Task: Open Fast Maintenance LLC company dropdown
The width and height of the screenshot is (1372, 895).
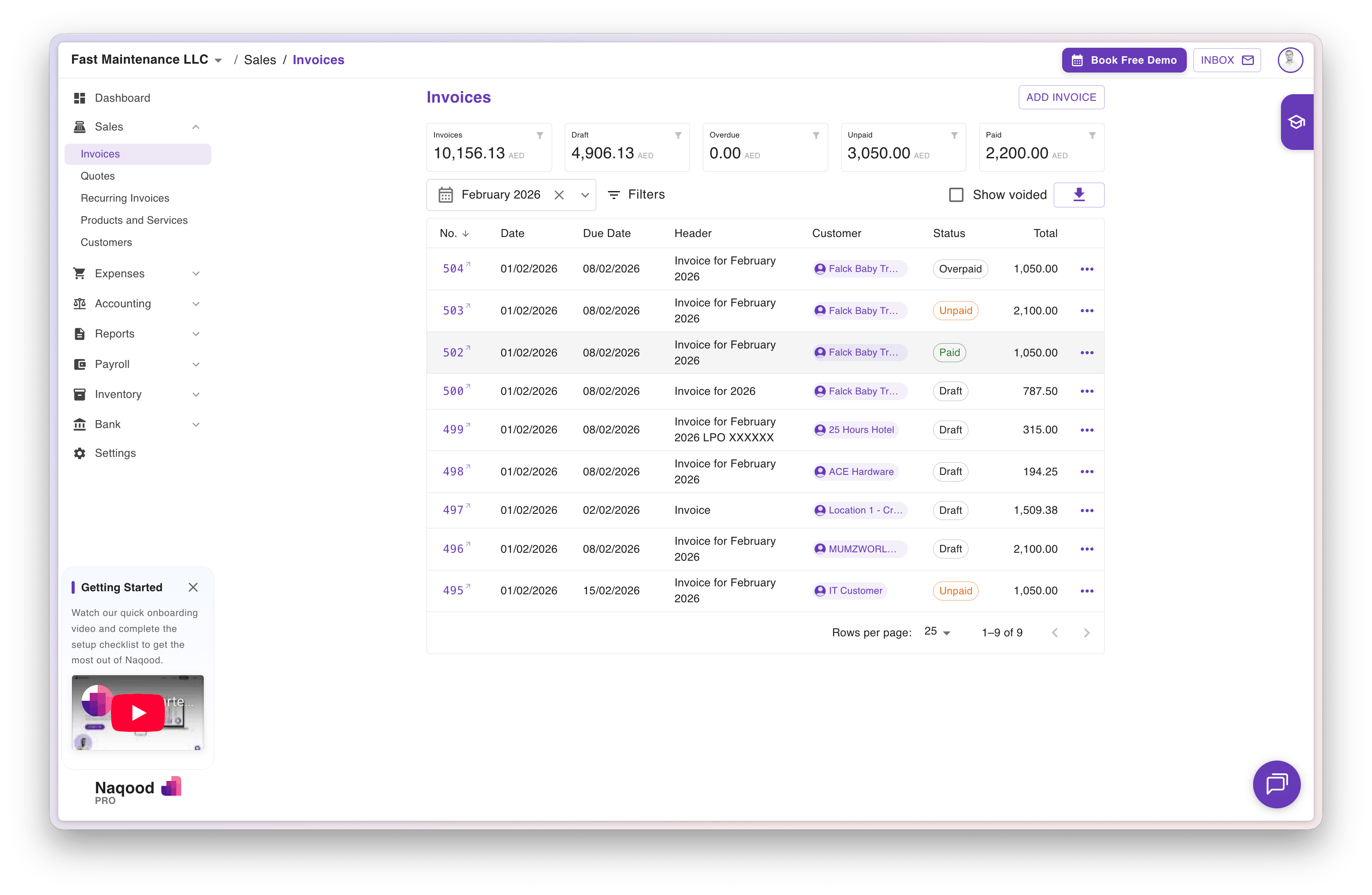Action: [218, 61]
